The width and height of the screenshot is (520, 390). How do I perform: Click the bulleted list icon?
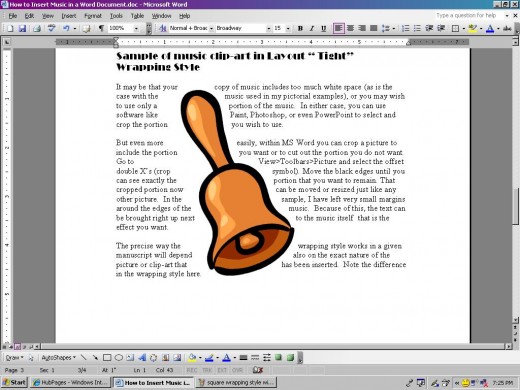417,28
